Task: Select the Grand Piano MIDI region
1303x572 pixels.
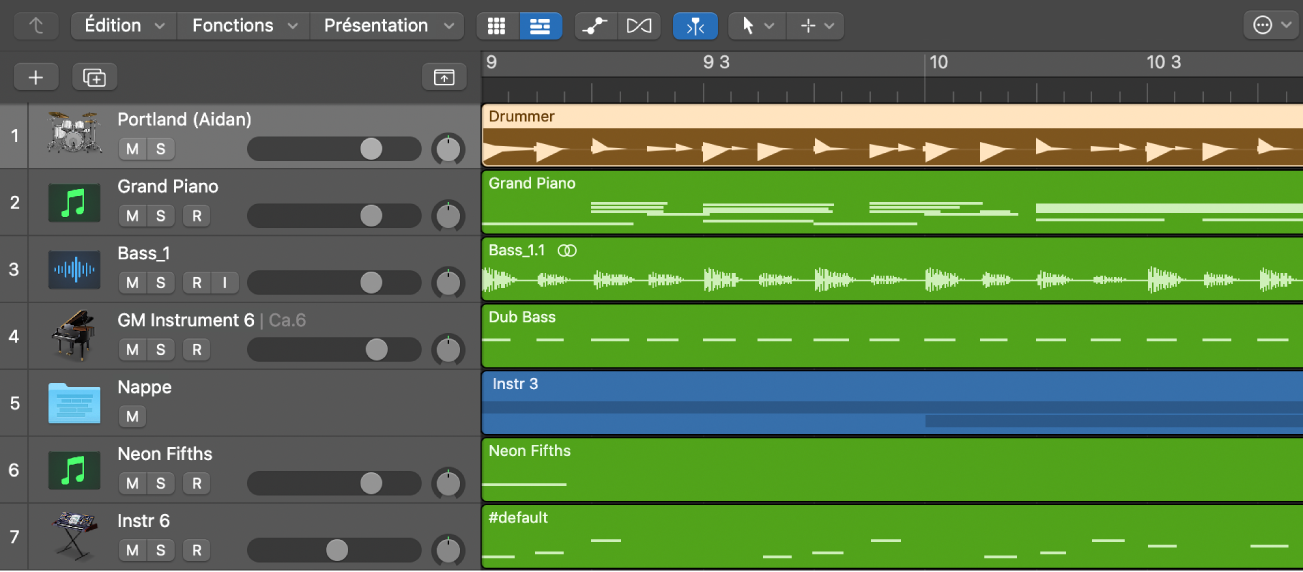Action: [892, 202]
